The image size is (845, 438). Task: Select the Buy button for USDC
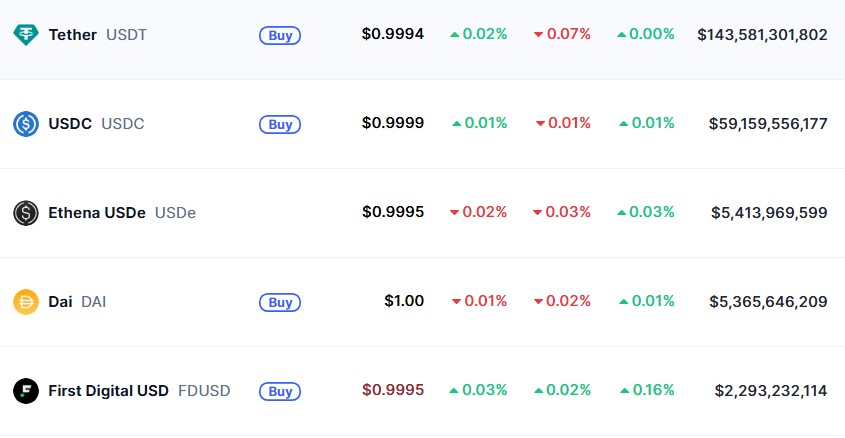pyautogui.click(x=280, y=124)
